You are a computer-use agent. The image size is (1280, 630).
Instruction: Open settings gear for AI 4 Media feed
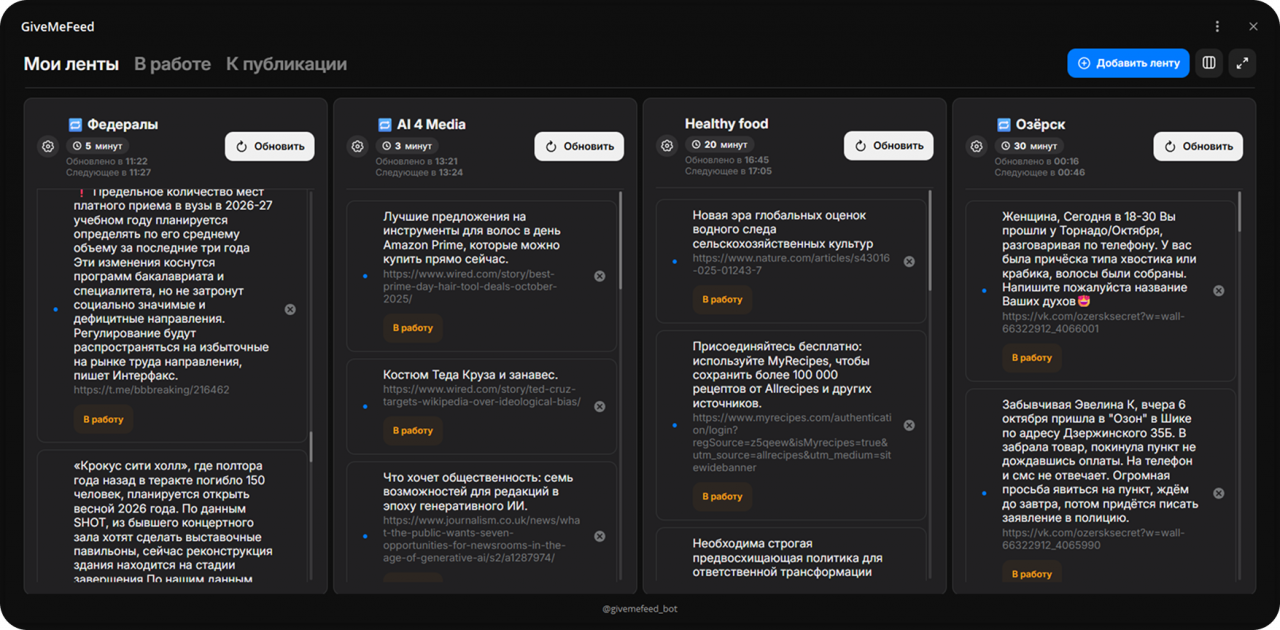[x=358, y=147]
